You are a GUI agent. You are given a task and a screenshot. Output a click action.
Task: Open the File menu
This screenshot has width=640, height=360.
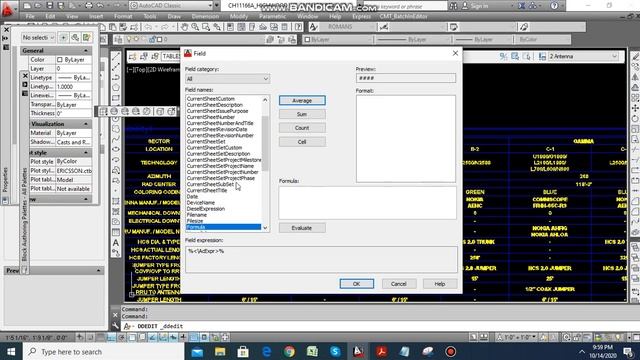[x=30, y=16]
